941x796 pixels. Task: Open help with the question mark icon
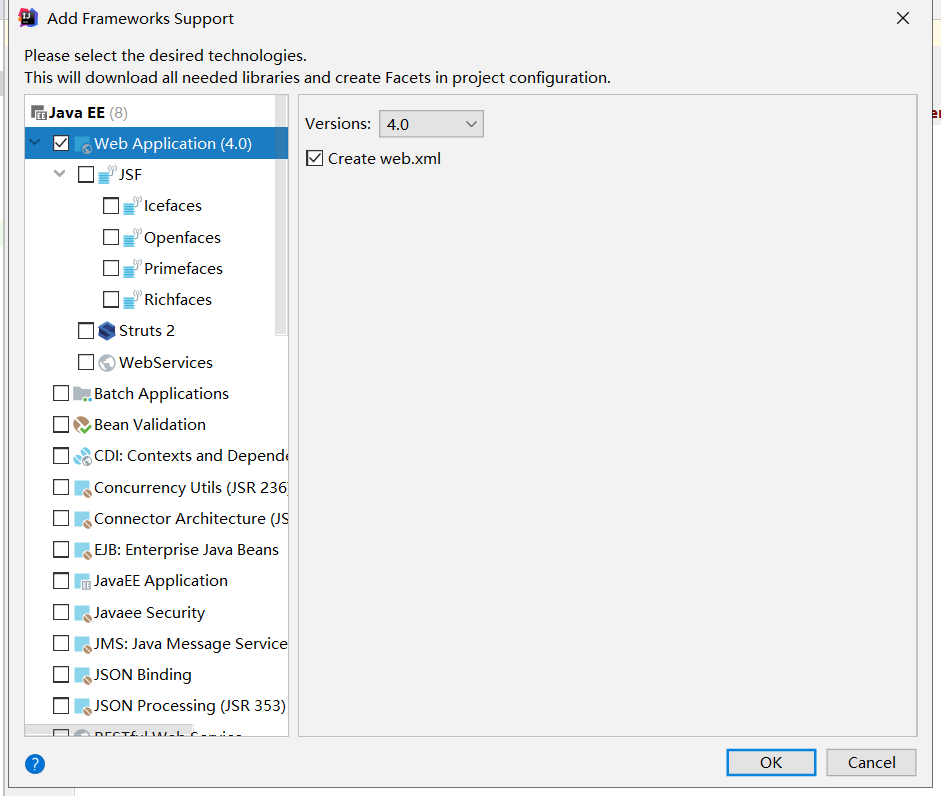coord(35,764)
